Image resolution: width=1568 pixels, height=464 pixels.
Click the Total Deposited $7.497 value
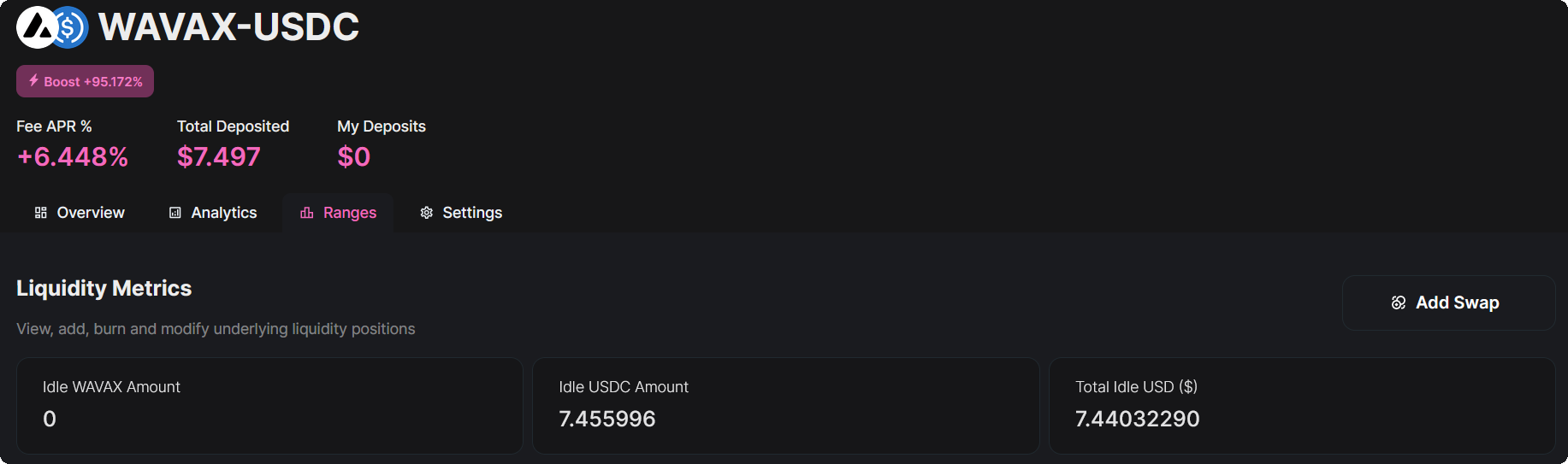click(x=218, y=156)
